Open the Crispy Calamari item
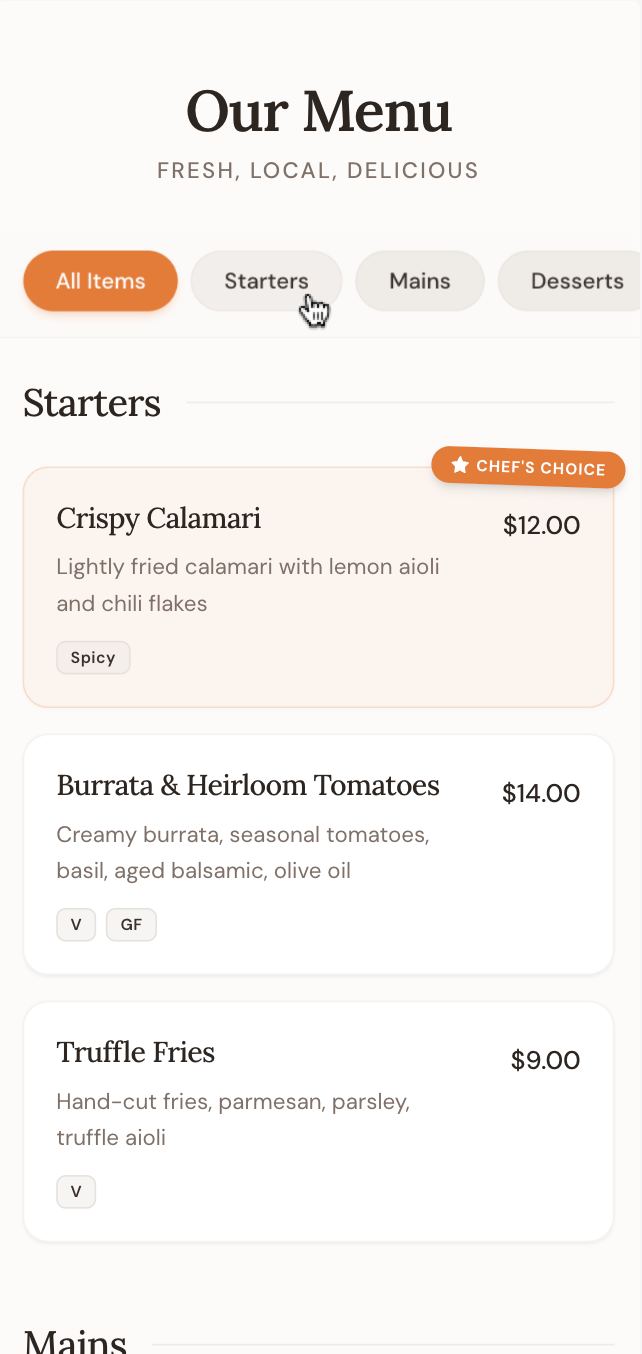 159,518
